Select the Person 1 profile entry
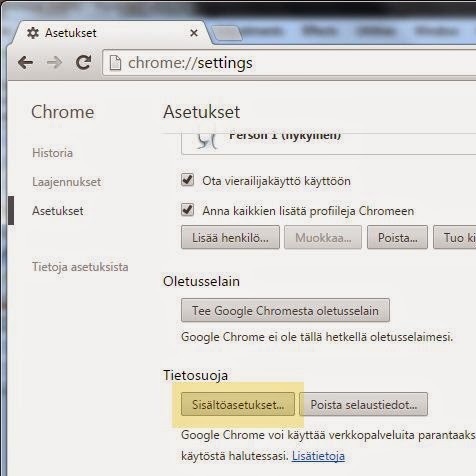This screenshot has height=476, width=476. [x=328, y=143]
